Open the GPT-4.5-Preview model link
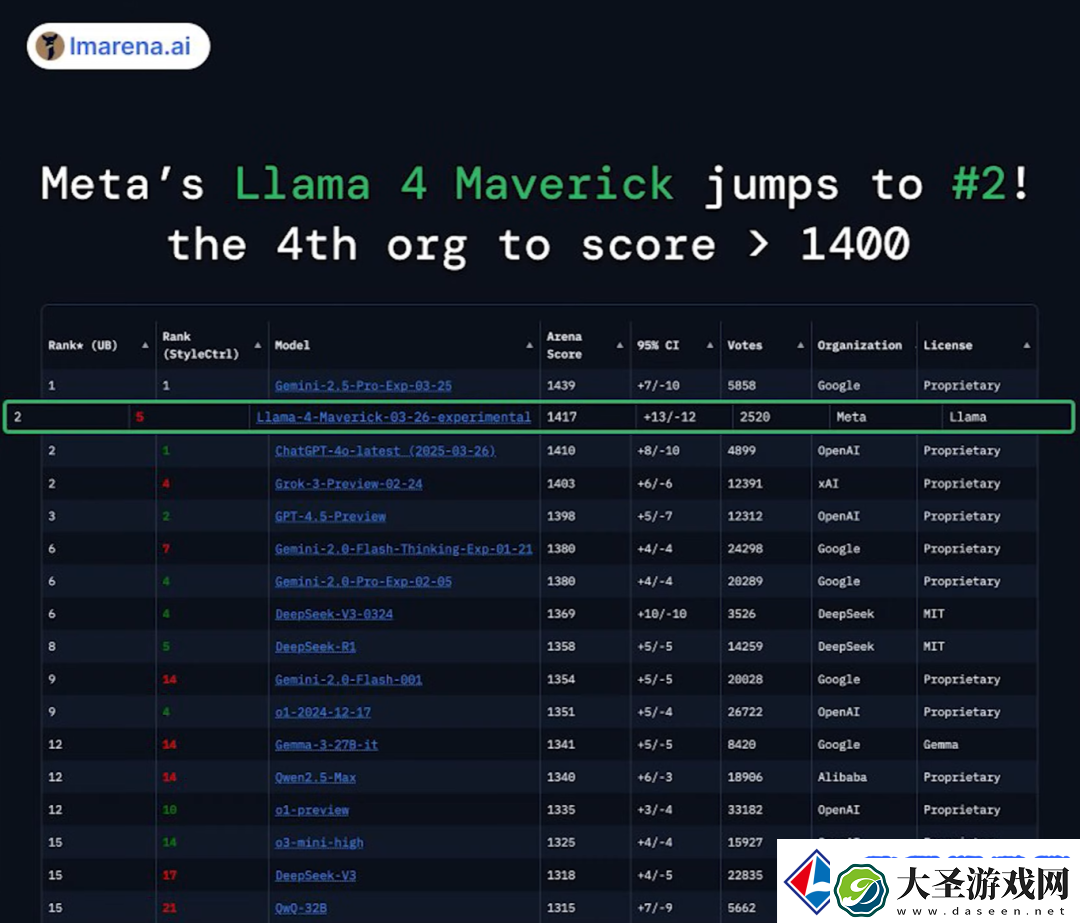The image size is (1080, 923). pyautogui.click(x=330, y=516)
